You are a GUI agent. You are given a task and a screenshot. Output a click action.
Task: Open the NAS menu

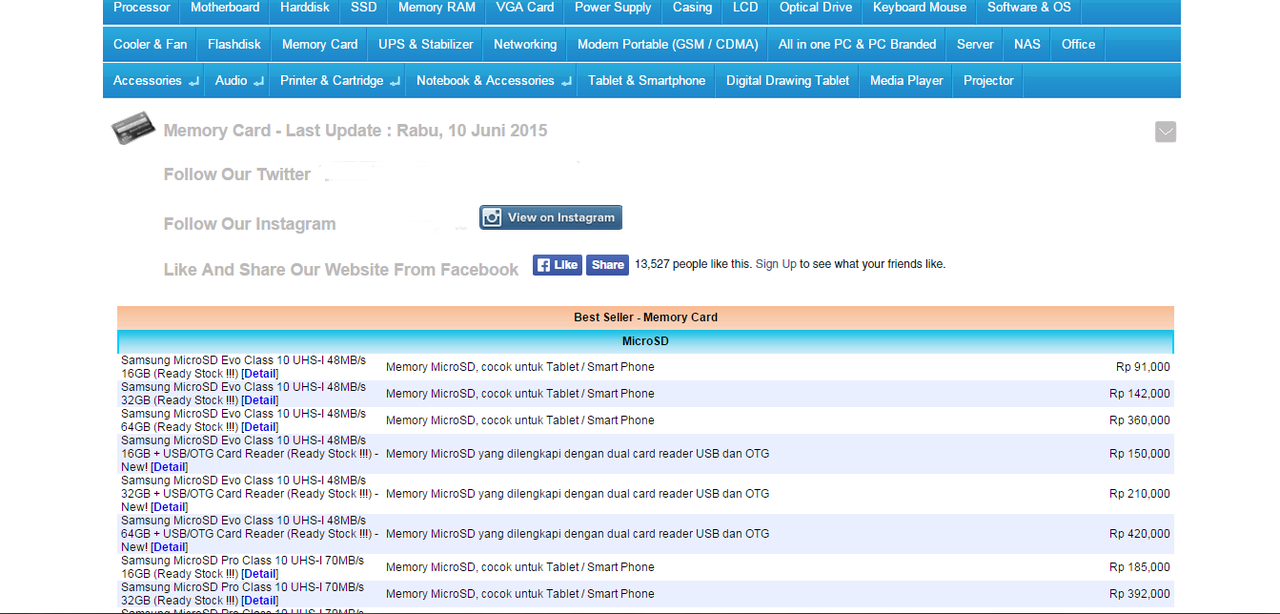click(x=1027, y=44)
